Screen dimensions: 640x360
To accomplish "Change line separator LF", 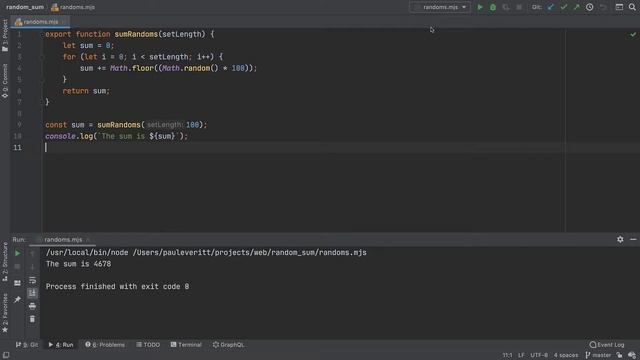I will point(521,356).
